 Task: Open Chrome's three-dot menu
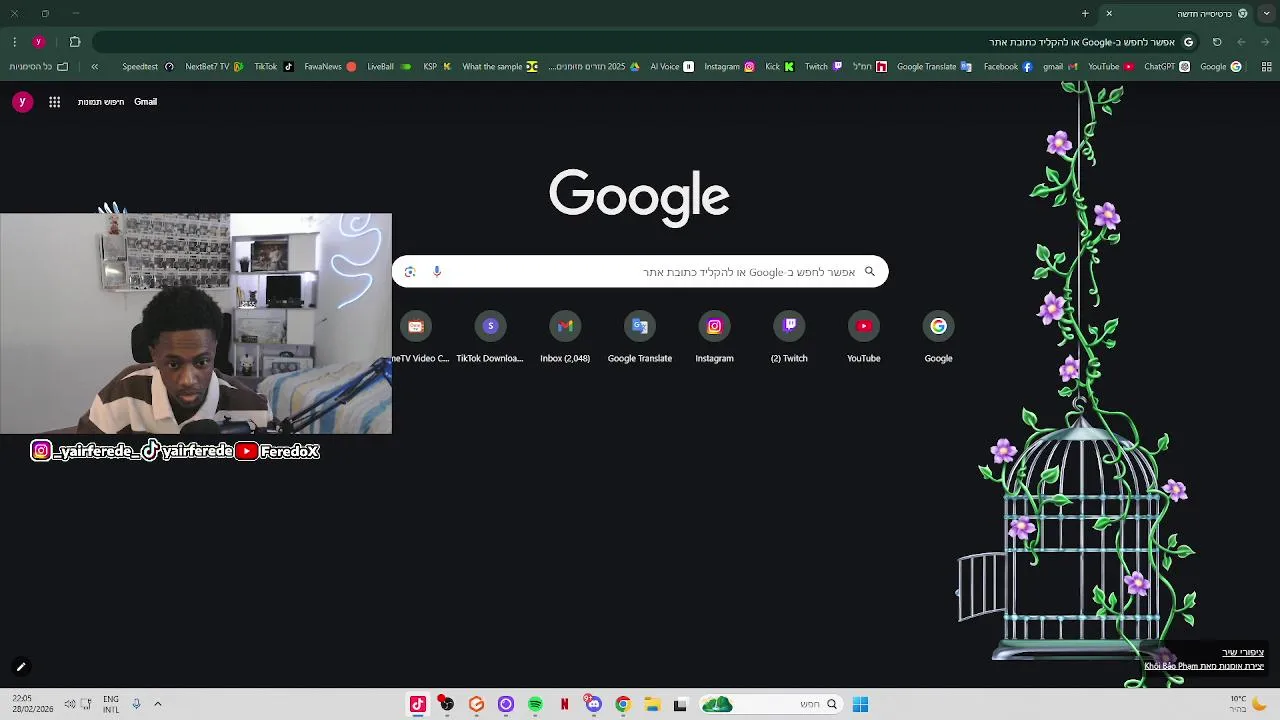(14, 42)
